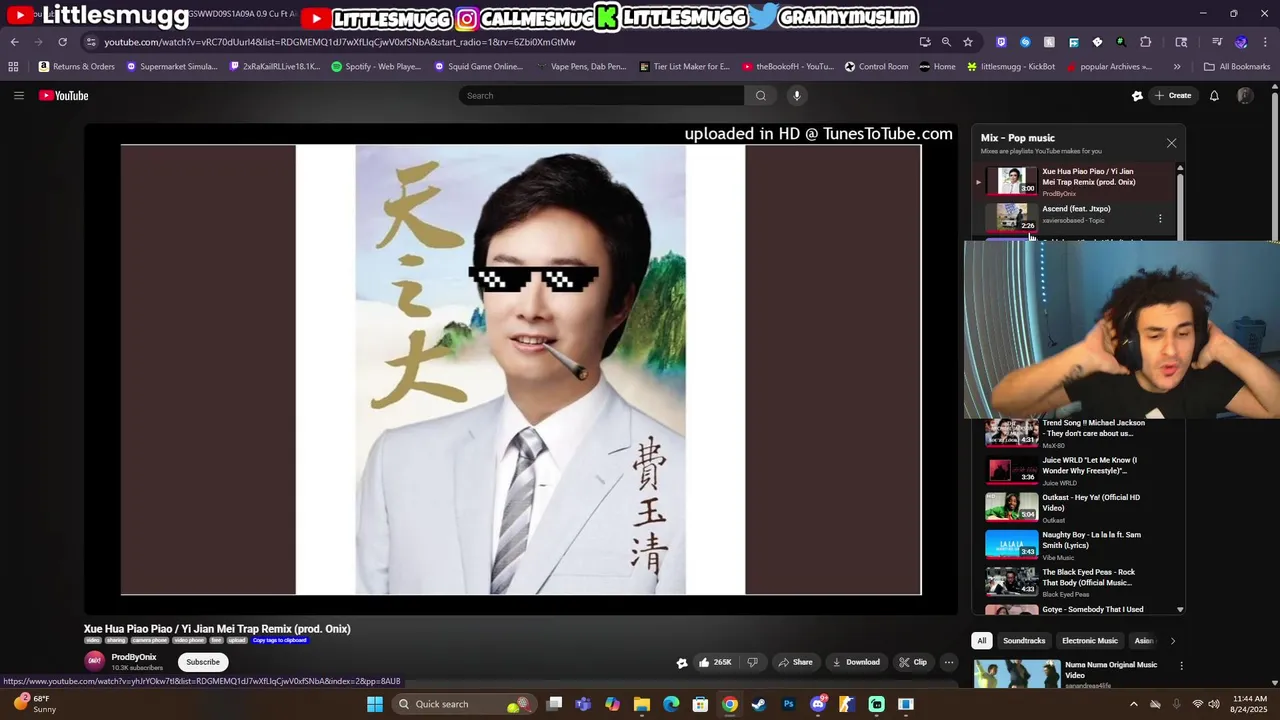Select the Asian filter chip
1280x720 pixels.
coord(1144,641)
